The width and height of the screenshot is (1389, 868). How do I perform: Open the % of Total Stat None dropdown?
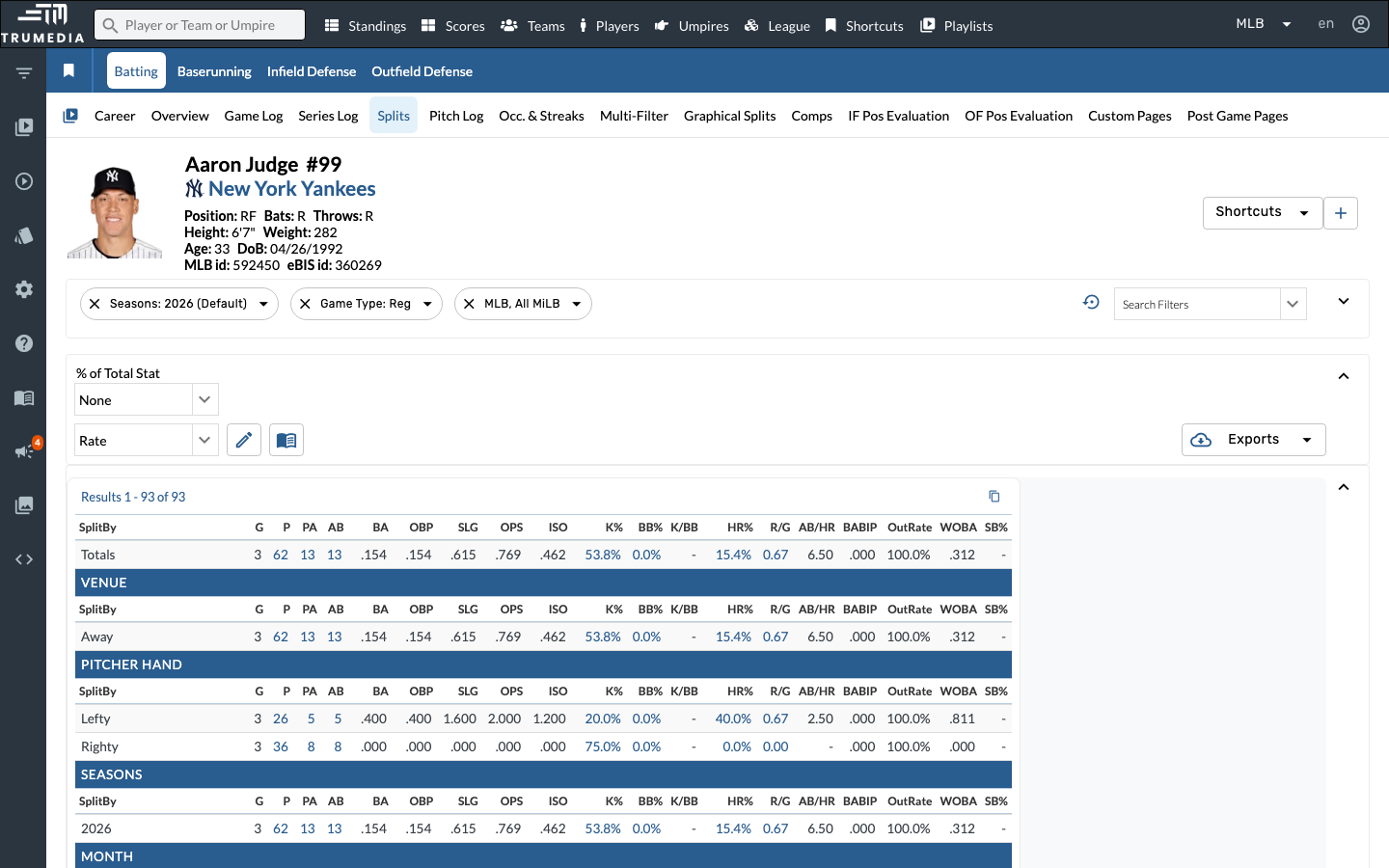(147, 399)
